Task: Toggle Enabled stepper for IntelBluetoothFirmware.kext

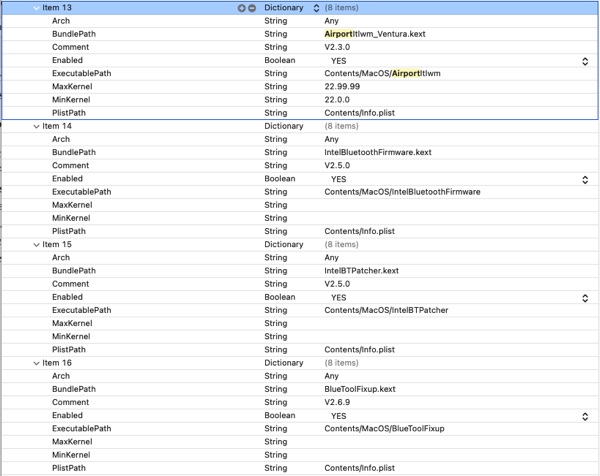Action: pyautogui.click(x=585, y=180)
